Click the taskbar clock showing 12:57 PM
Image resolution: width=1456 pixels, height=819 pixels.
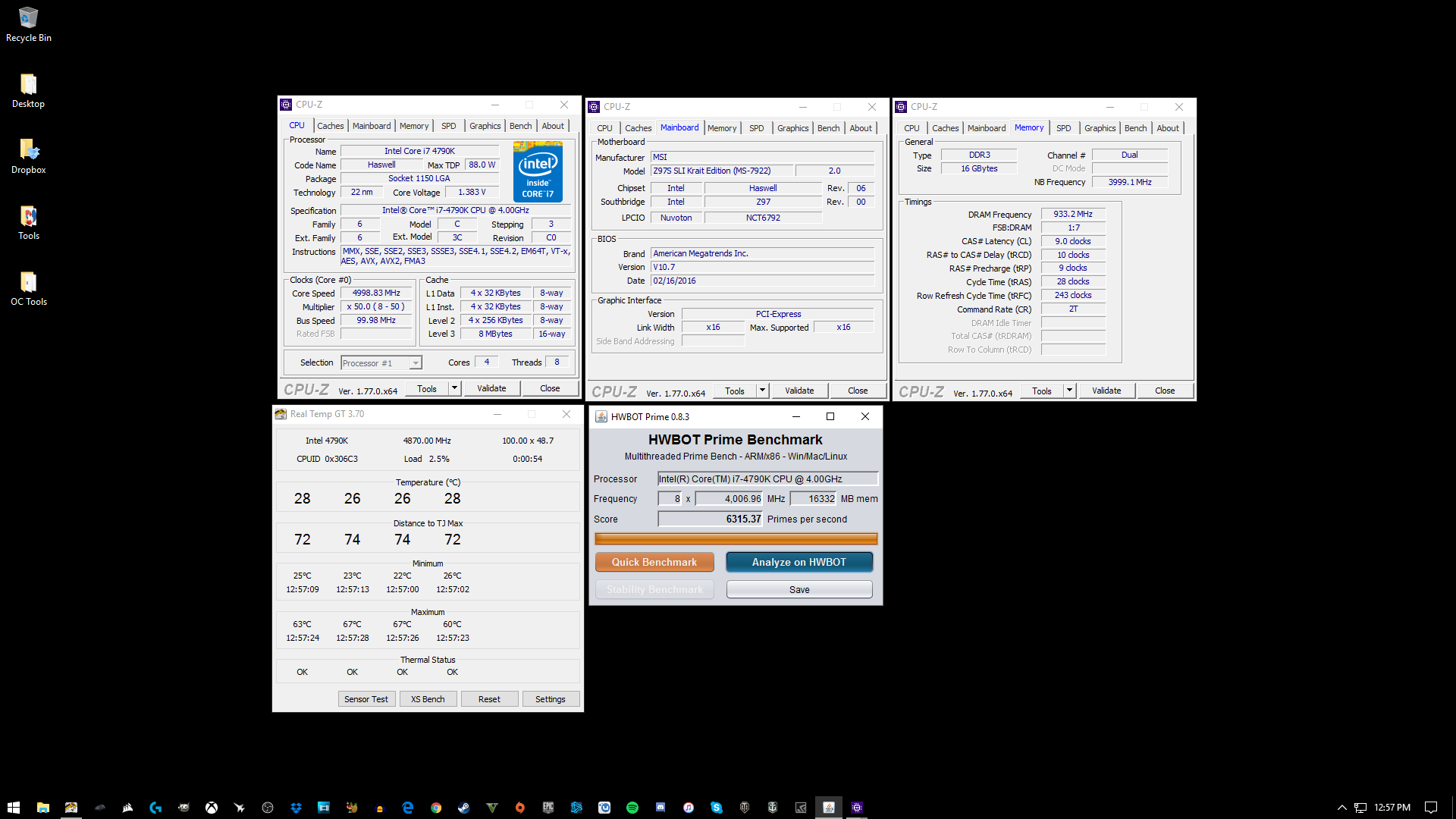click(x=1392, y=808)
